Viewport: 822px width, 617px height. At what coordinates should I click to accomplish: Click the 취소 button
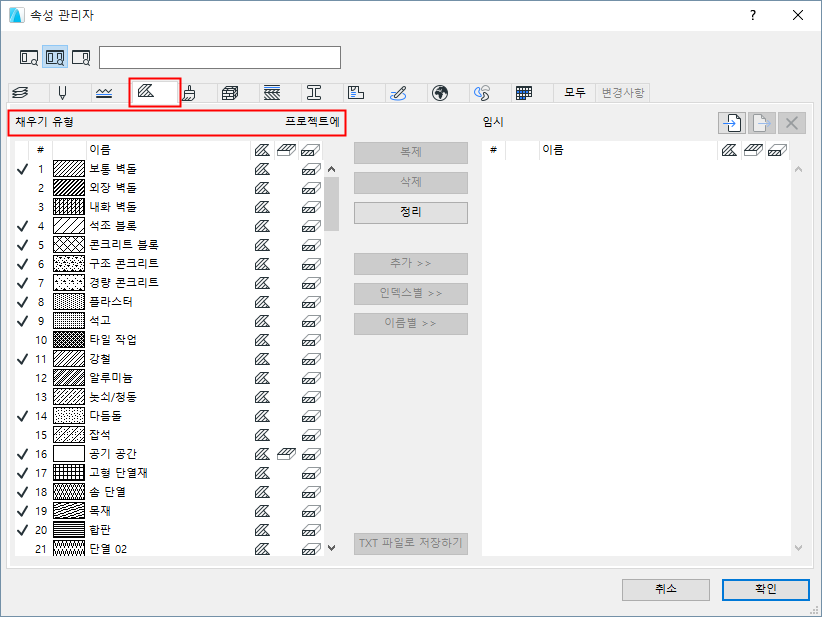pyautogui.click(x=666, y=590)
